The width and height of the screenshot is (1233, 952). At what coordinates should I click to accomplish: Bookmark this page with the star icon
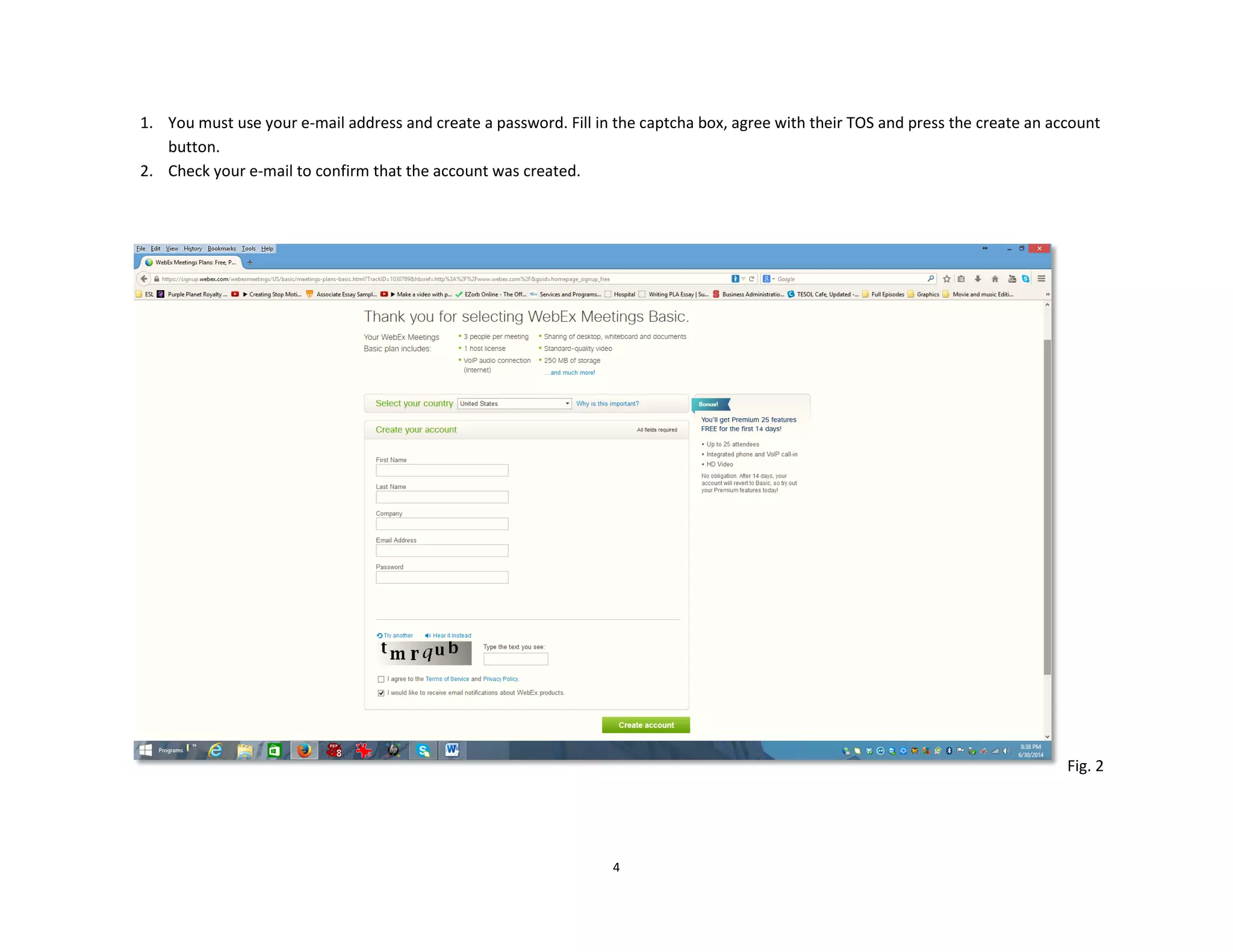click(946, 279)
